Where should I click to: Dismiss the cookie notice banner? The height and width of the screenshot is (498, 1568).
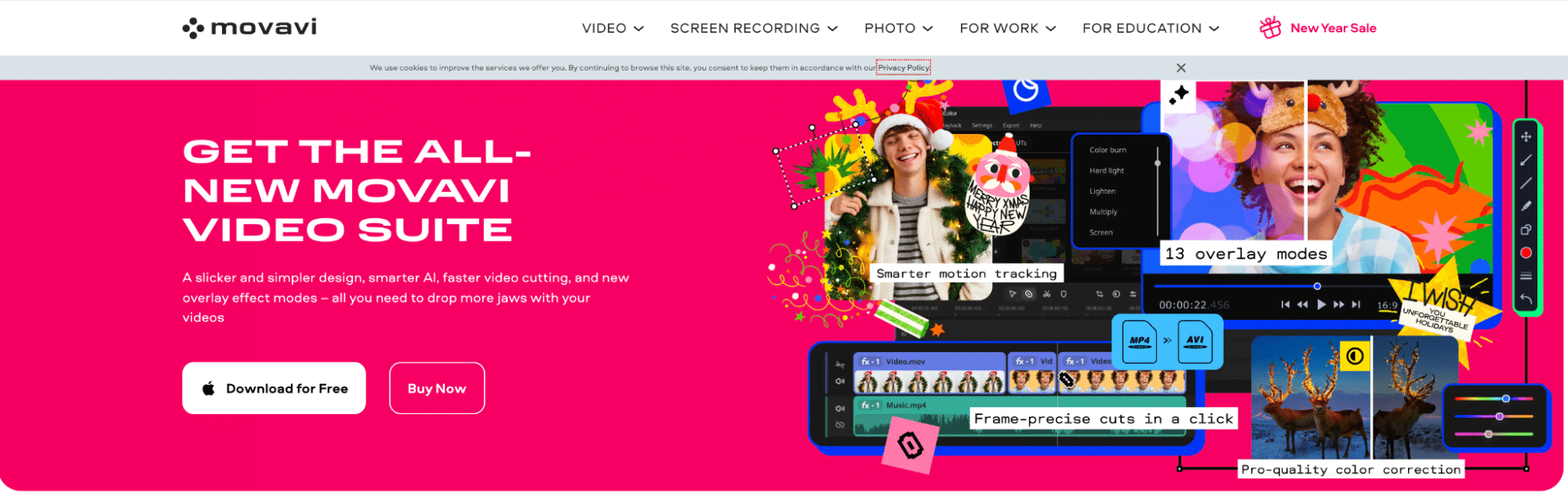(x=1181, y=68)
